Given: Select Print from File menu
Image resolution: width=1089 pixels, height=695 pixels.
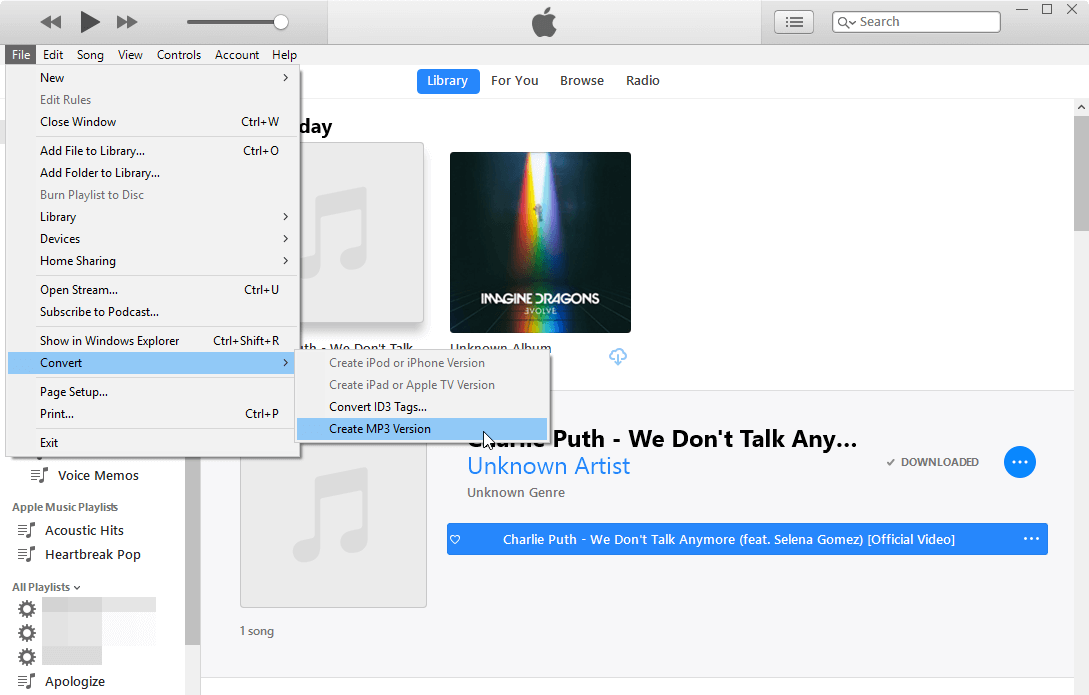Looking at the screenshot, I should (153, 414).
